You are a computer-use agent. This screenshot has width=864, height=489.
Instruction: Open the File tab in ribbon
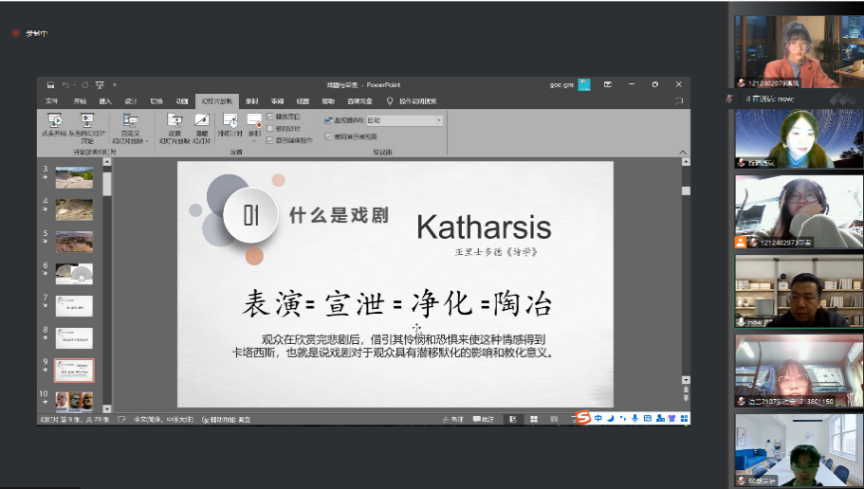tap(52, 101)
